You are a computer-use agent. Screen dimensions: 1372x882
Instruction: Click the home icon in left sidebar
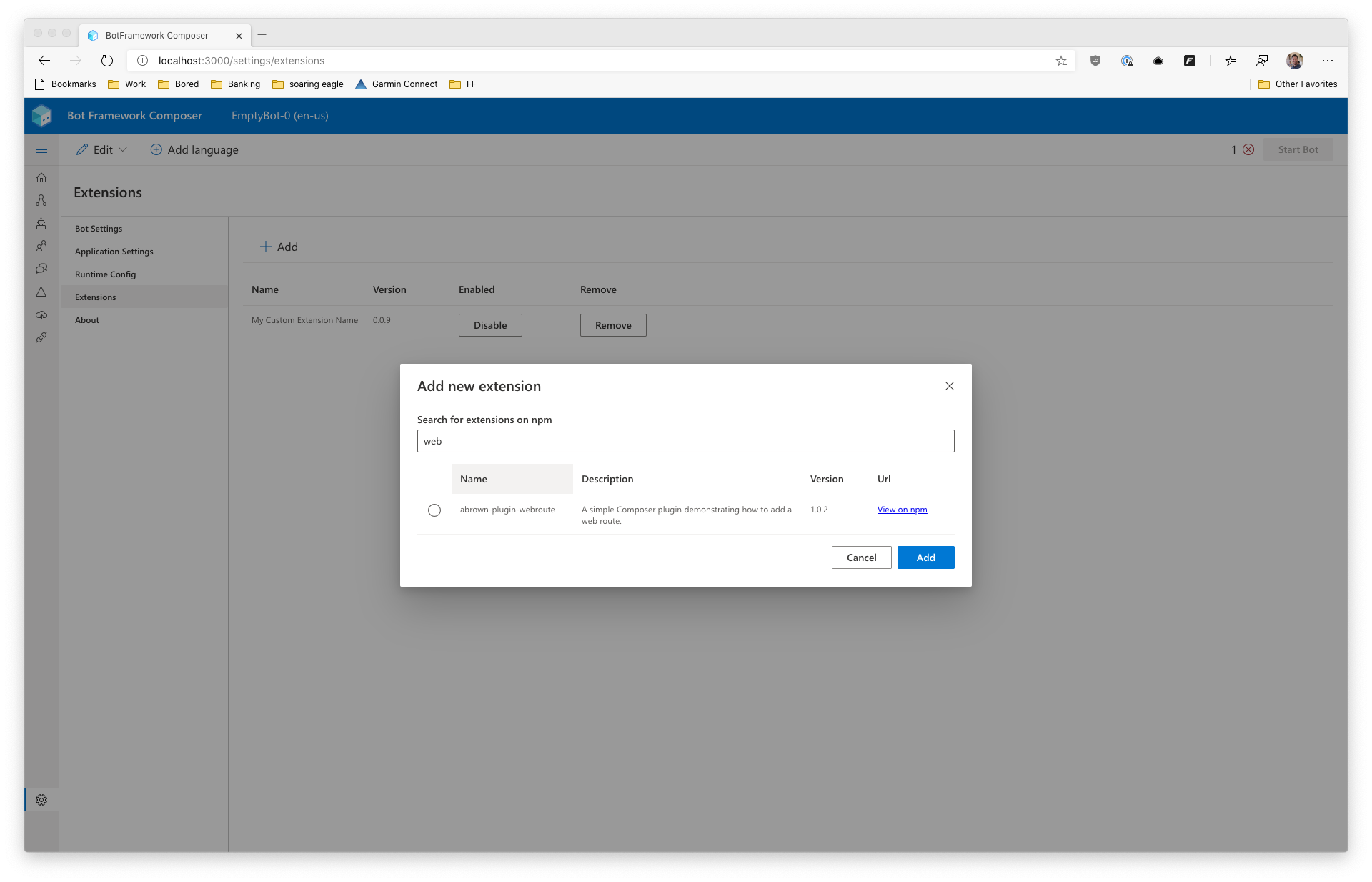pos(41,177)
